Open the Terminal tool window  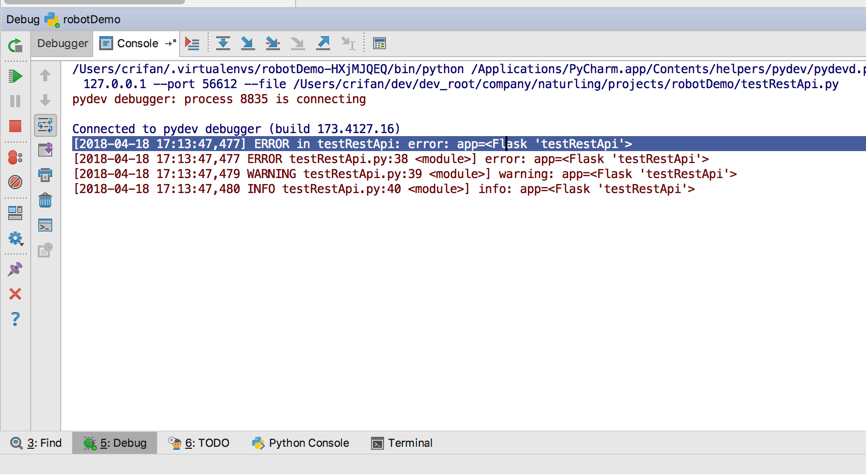point(402,443)
